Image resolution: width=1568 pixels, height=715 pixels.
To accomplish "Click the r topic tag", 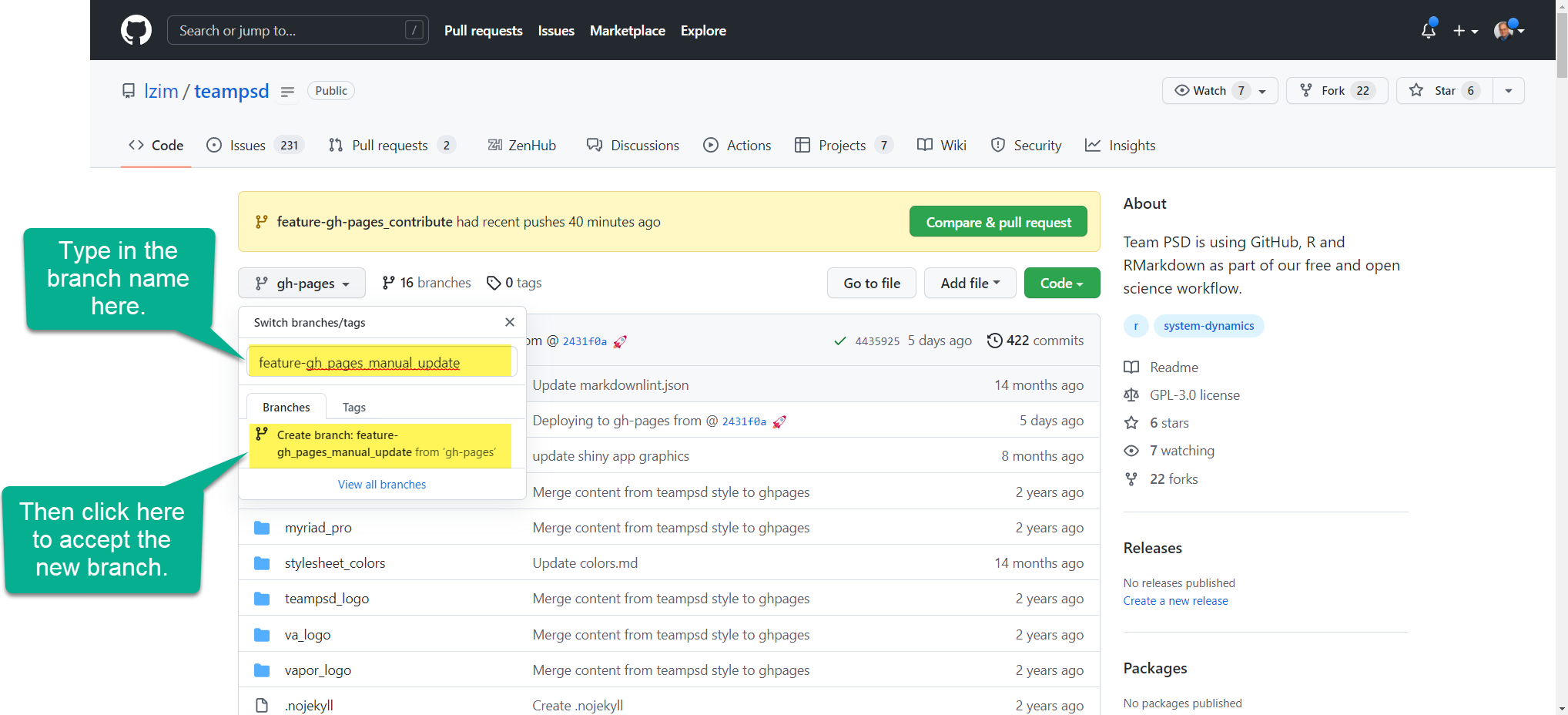I will pos(1136,326).
